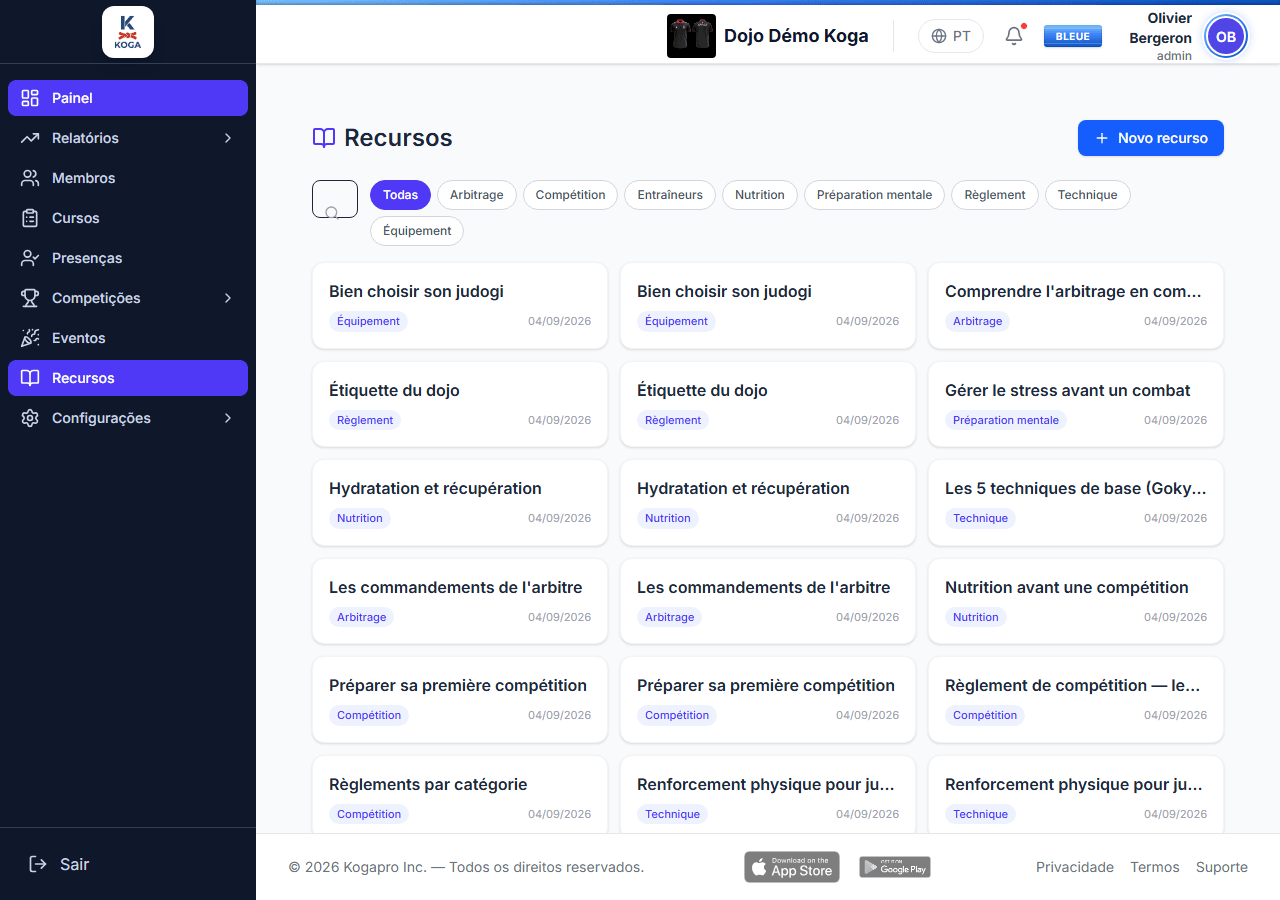
Task: Open "Règlement de compétition — le…" card
Action: 1076,700
